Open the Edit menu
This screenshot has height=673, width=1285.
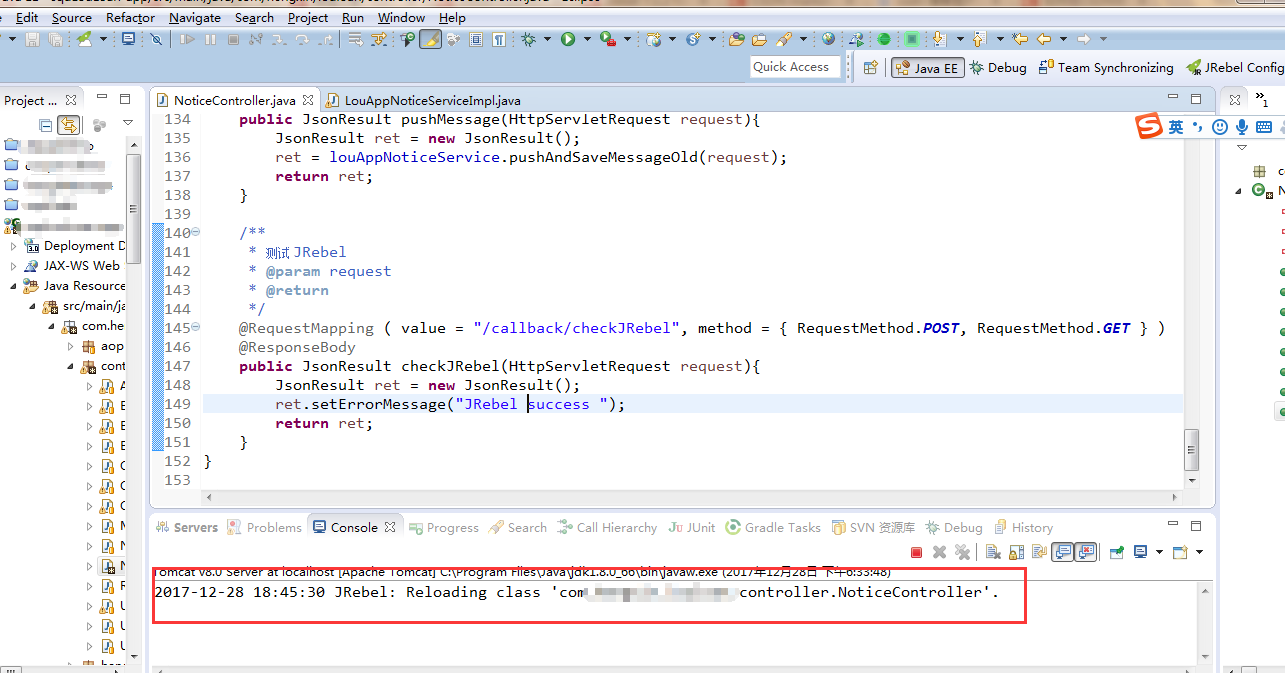[x=27, y=17]
